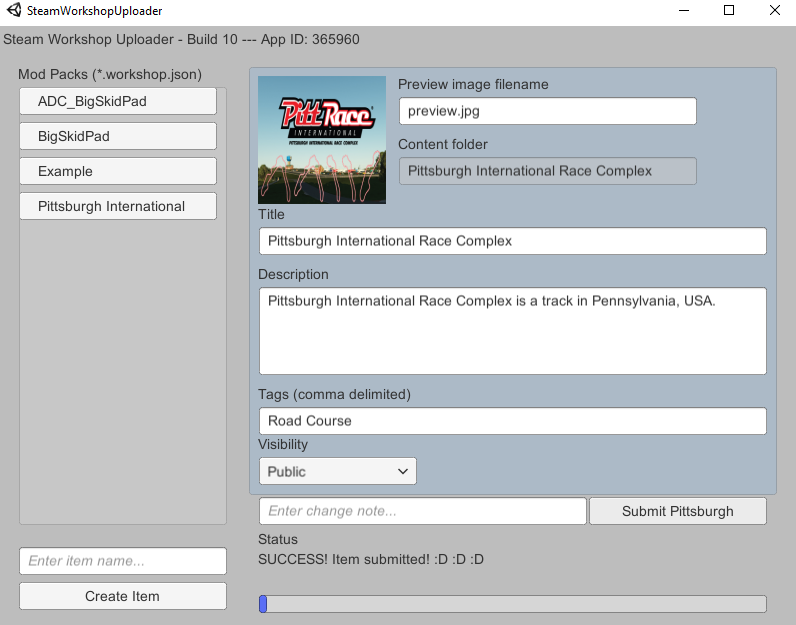Screen dimensions: 796x625
Task: Edit the preview image filename field
Action: (547, 111)
